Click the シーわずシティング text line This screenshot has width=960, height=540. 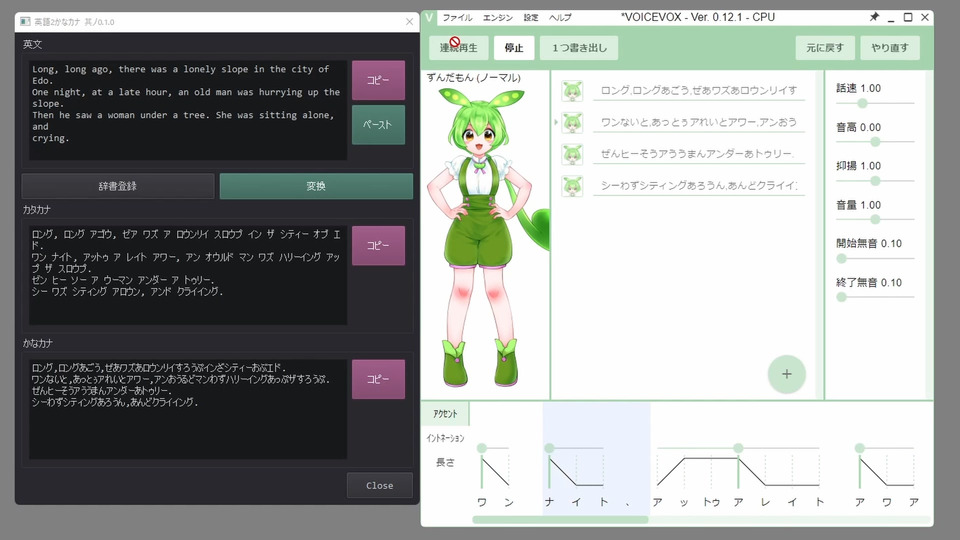699,186
